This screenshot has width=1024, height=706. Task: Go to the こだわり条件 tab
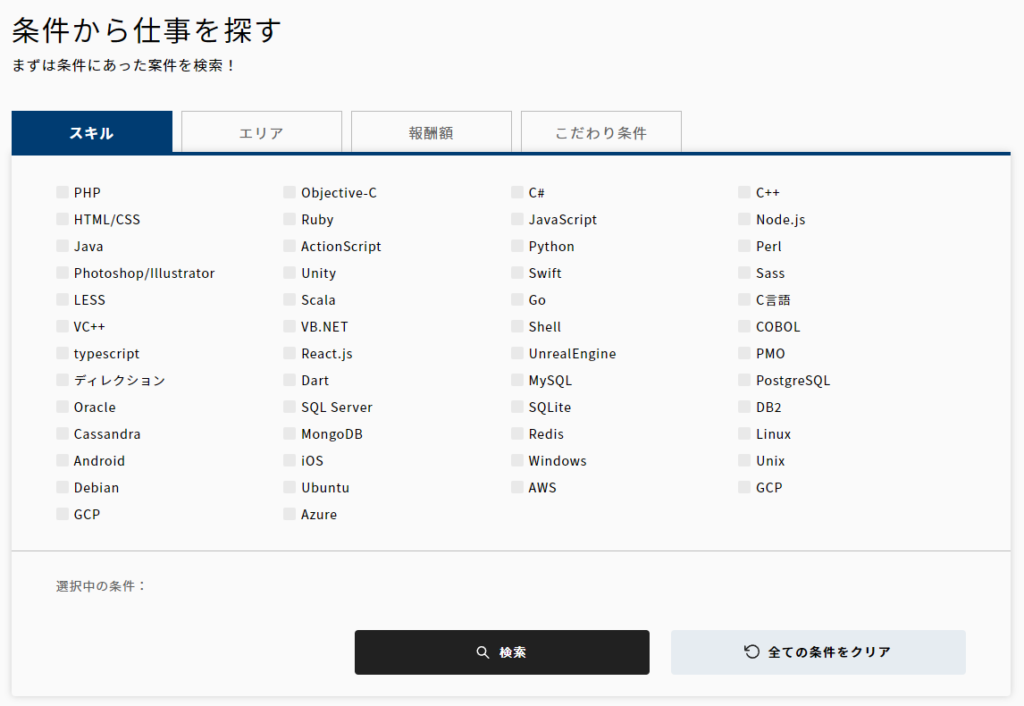coord(601,133)
